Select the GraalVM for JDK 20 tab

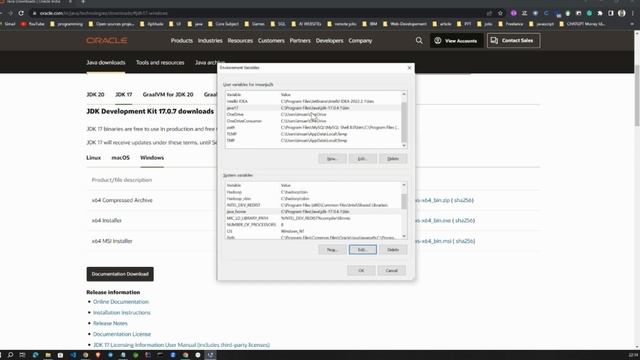click(x=168, y=94)
